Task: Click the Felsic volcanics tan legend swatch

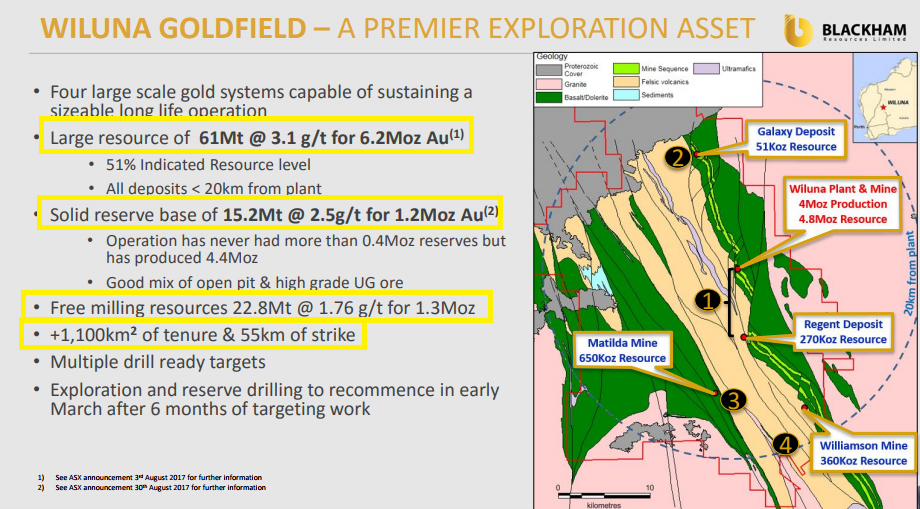Action: point(625,83)
